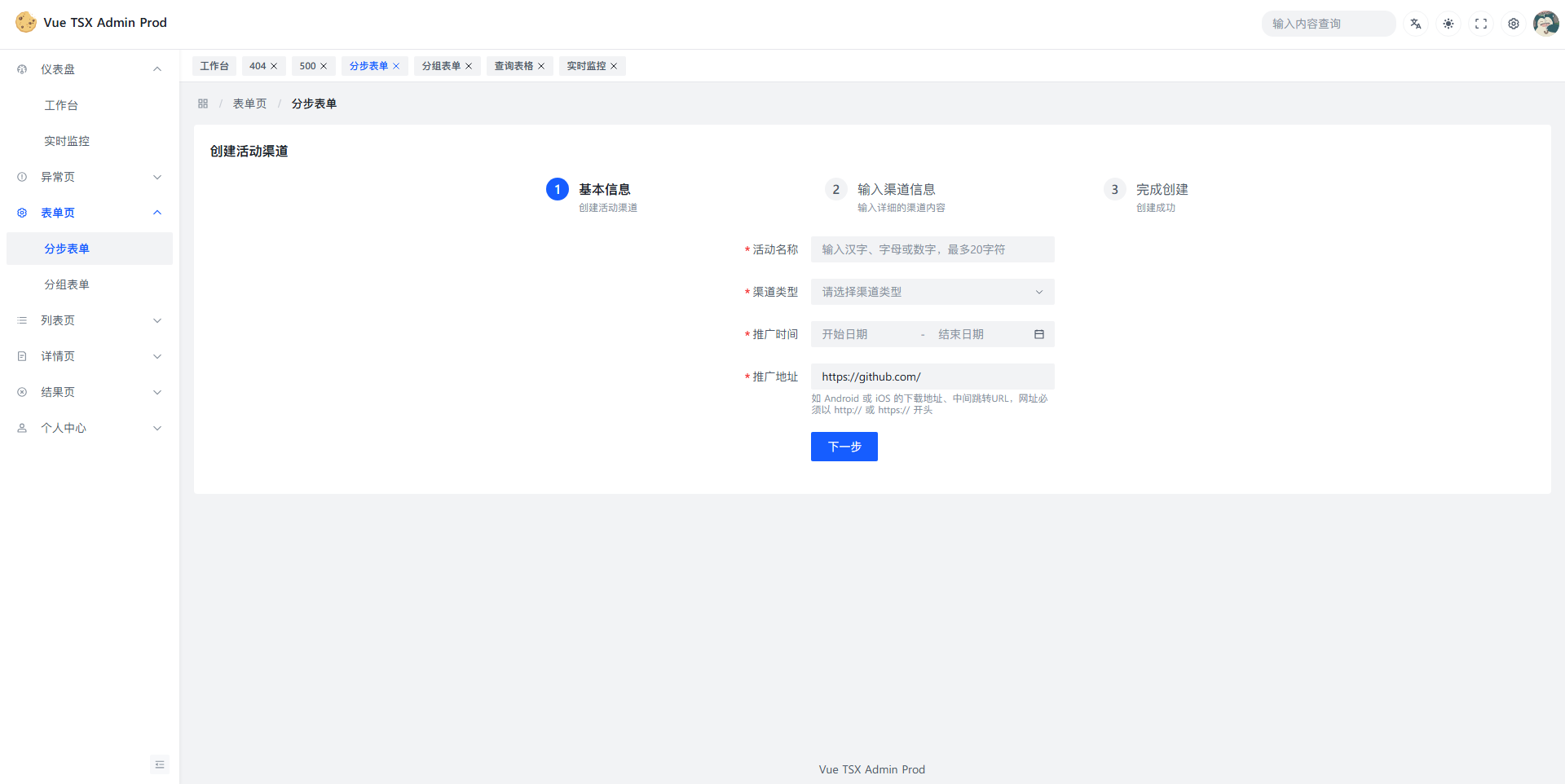The height and width of the screenshot is (784, 1565).
Task: Collapse the sidebar menu icon
Action: point(160,764)
